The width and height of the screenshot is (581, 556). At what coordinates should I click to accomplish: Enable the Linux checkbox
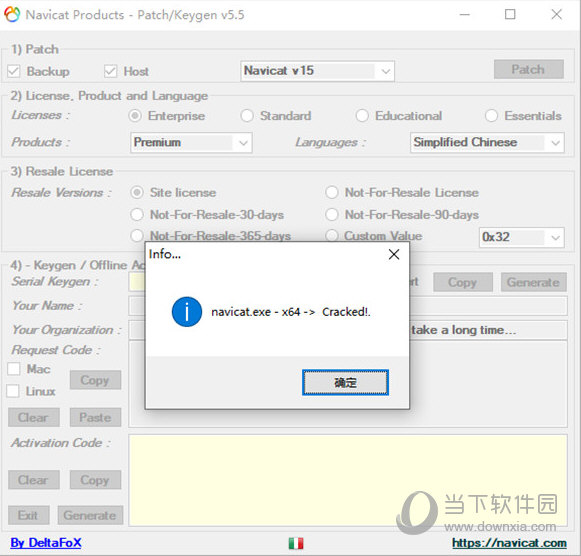click(13, 391)
